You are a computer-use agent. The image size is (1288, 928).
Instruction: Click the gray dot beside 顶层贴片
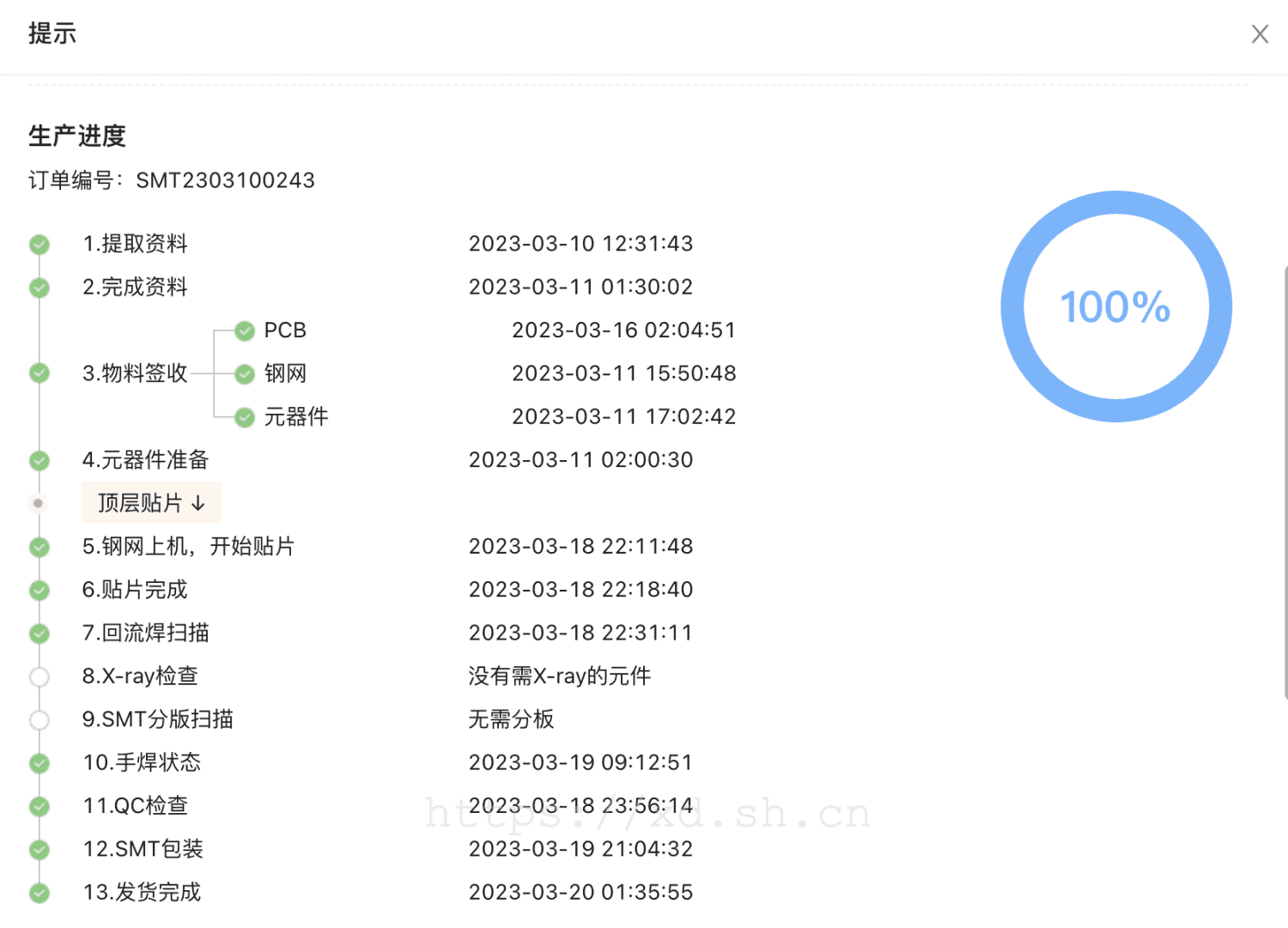point(39,503)
